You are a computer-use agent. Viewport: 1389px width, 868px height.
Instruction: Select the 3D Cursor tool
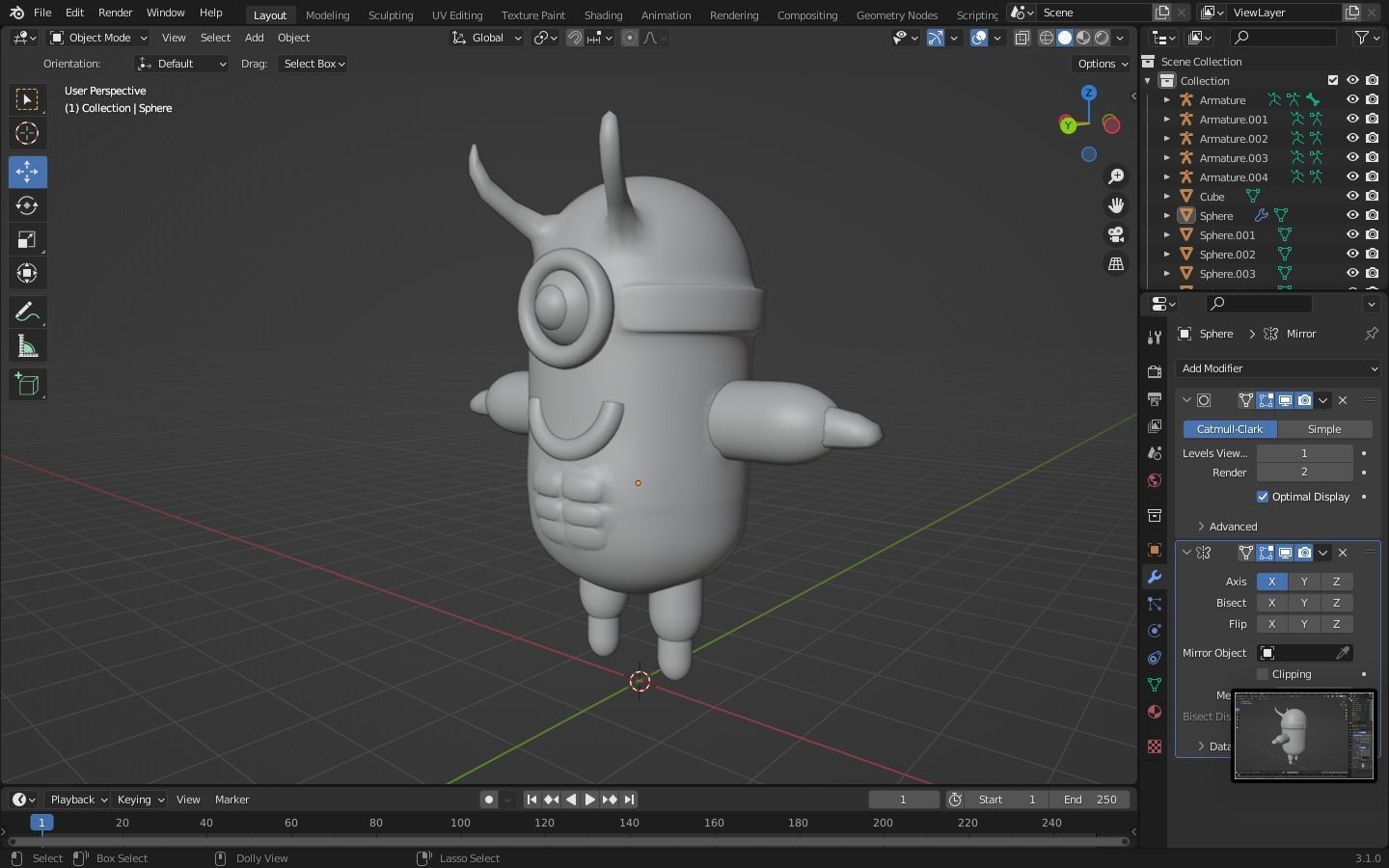pyautogui.click(x=27, y=133)
